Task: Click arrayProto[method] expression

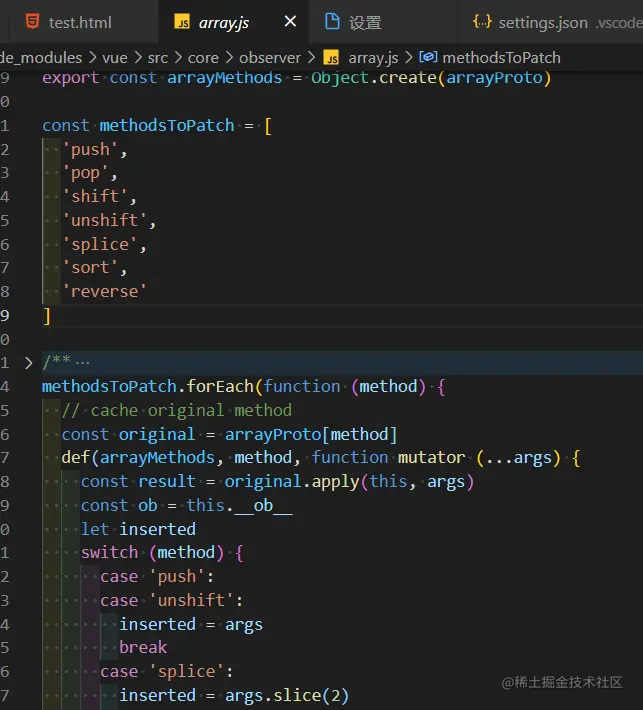Action: pyautogui.click(x=311, y=435)
